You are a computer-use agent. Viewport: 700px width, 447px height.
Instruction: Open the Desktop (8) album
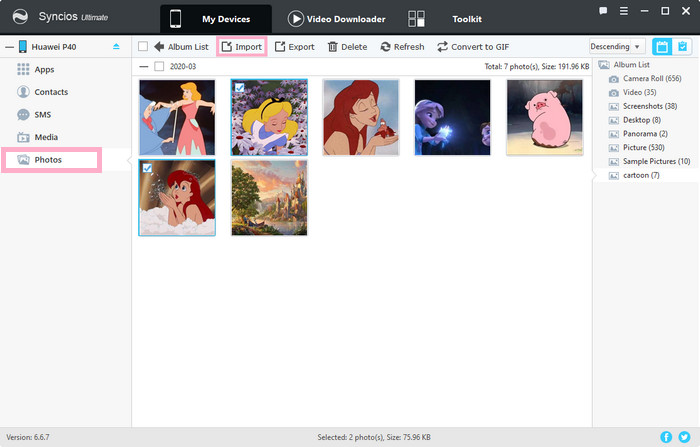pyautogui.click(x=635, y=120)
